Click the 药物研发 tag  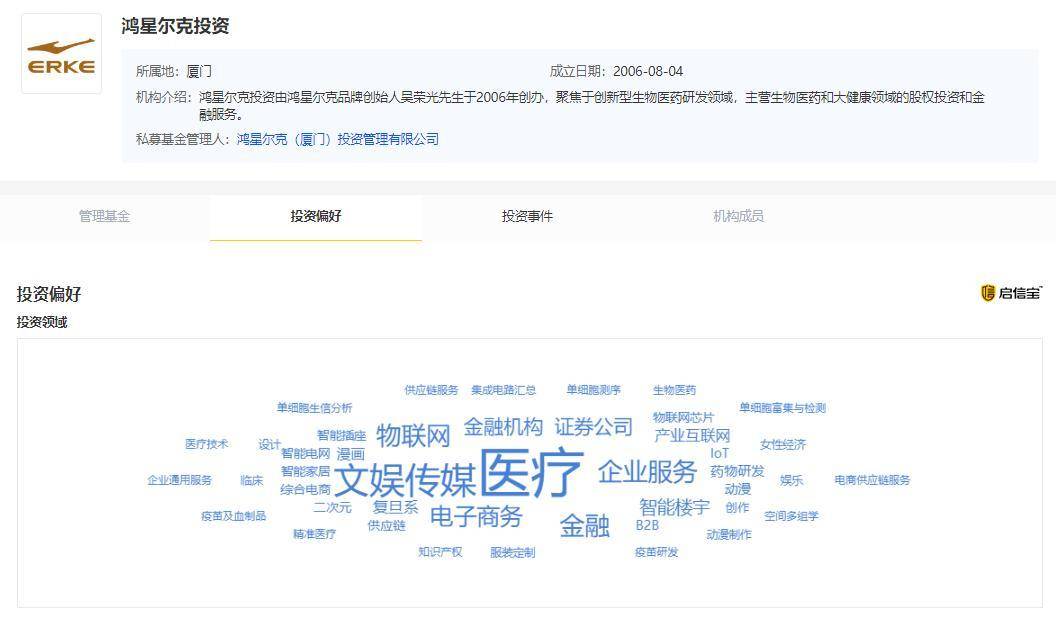737,471
